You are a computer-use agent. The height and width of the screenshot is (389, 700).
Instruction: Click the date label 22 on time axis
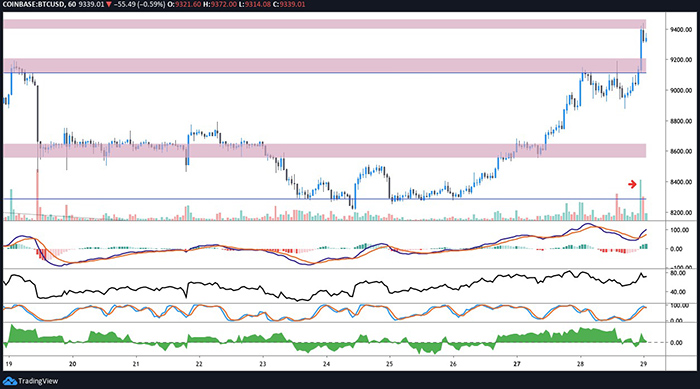click(x=199, y=364)
